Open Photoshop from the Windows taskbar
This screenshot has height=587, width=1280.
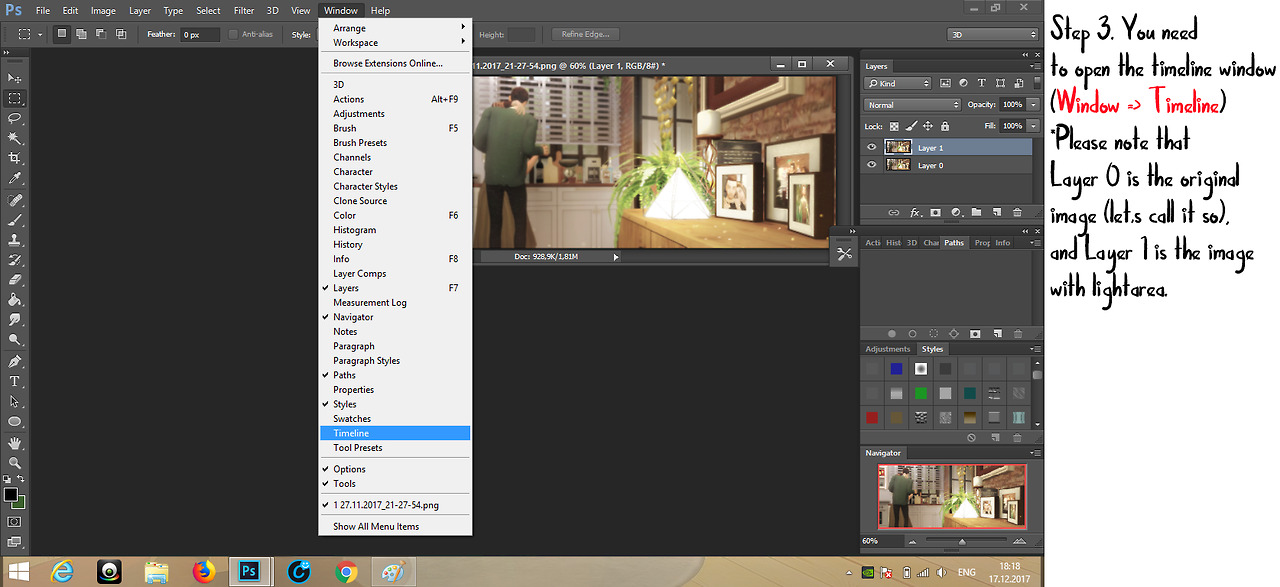tap(250, 571)
